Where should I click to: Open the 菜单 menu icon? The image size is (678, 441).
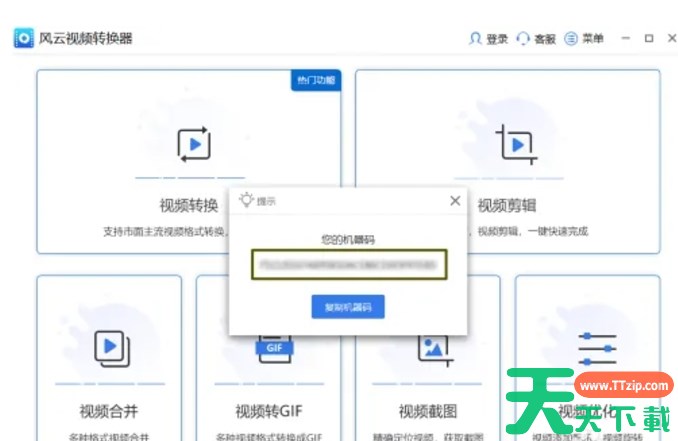tap(571, 38)
